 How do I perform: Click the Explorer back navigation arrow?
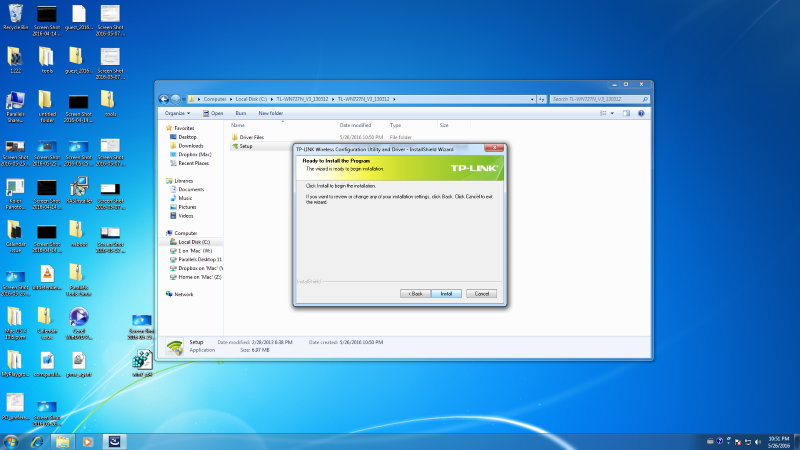coord(165,99)
